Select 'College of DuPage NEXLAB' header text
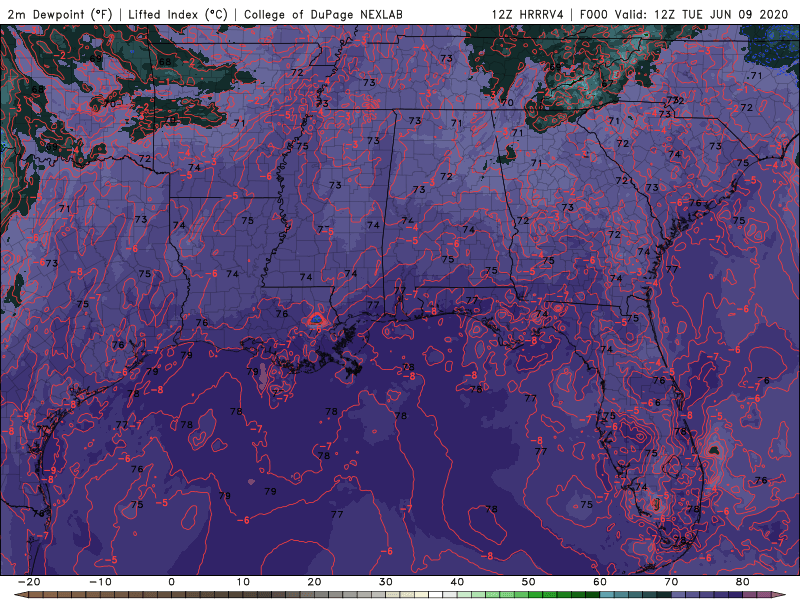 (x=323, y=14)
